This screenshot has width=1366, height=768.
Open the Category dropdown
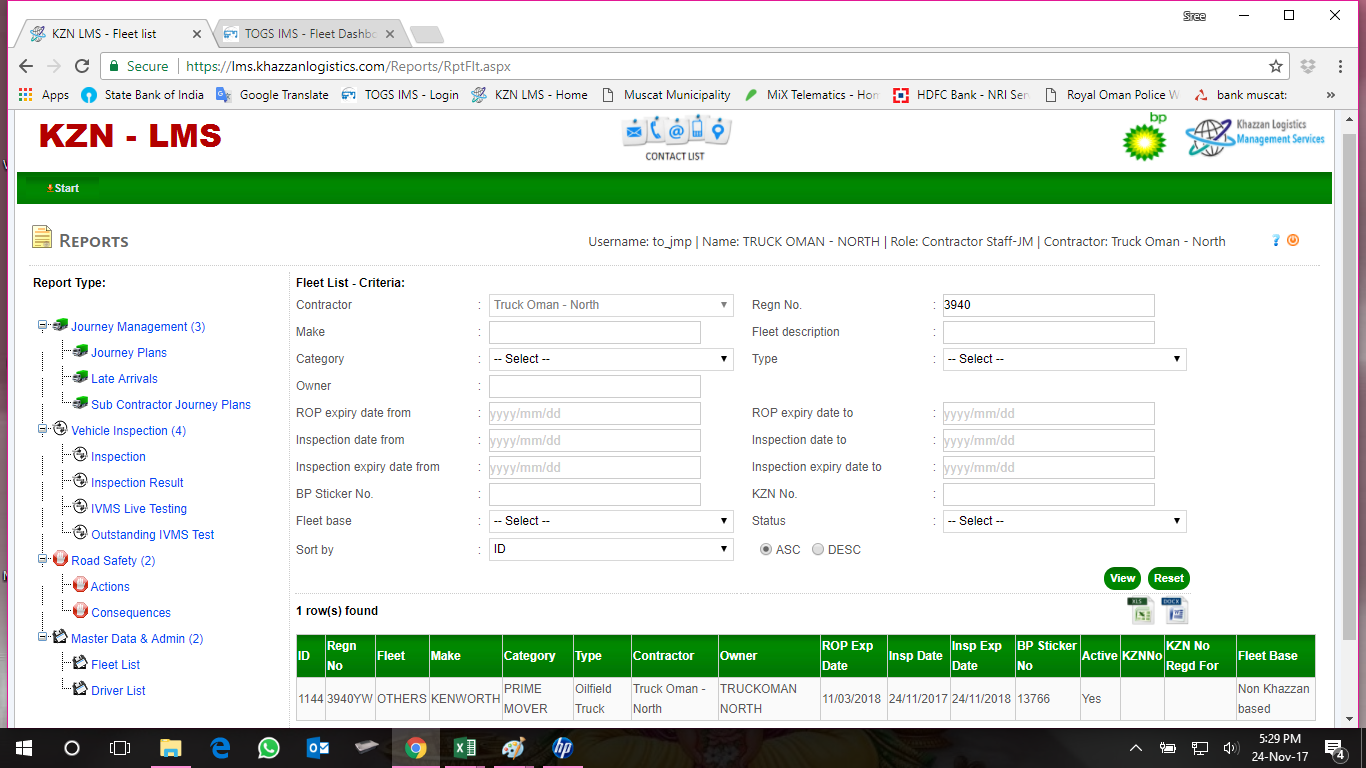pos(610,359)
